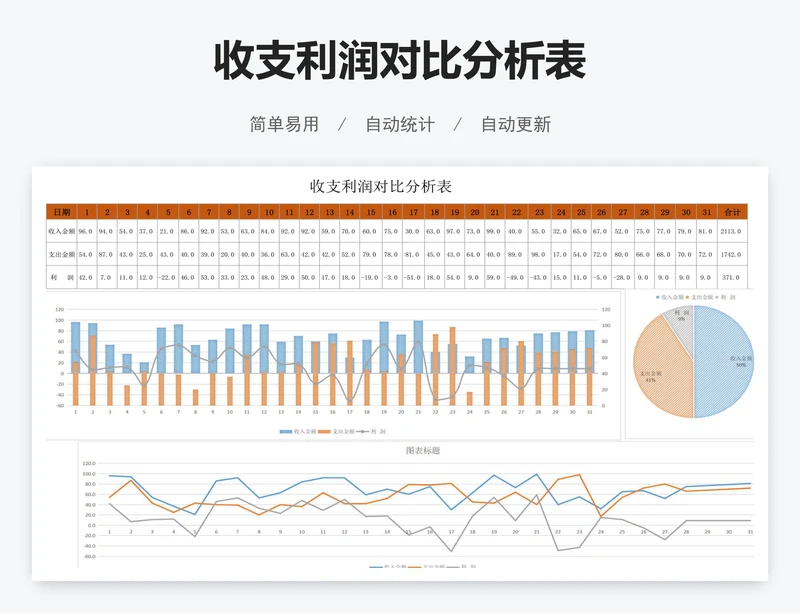800x613 pixels.
Task: Select day 21 income cell 99.0
Action: click(494, 231)
